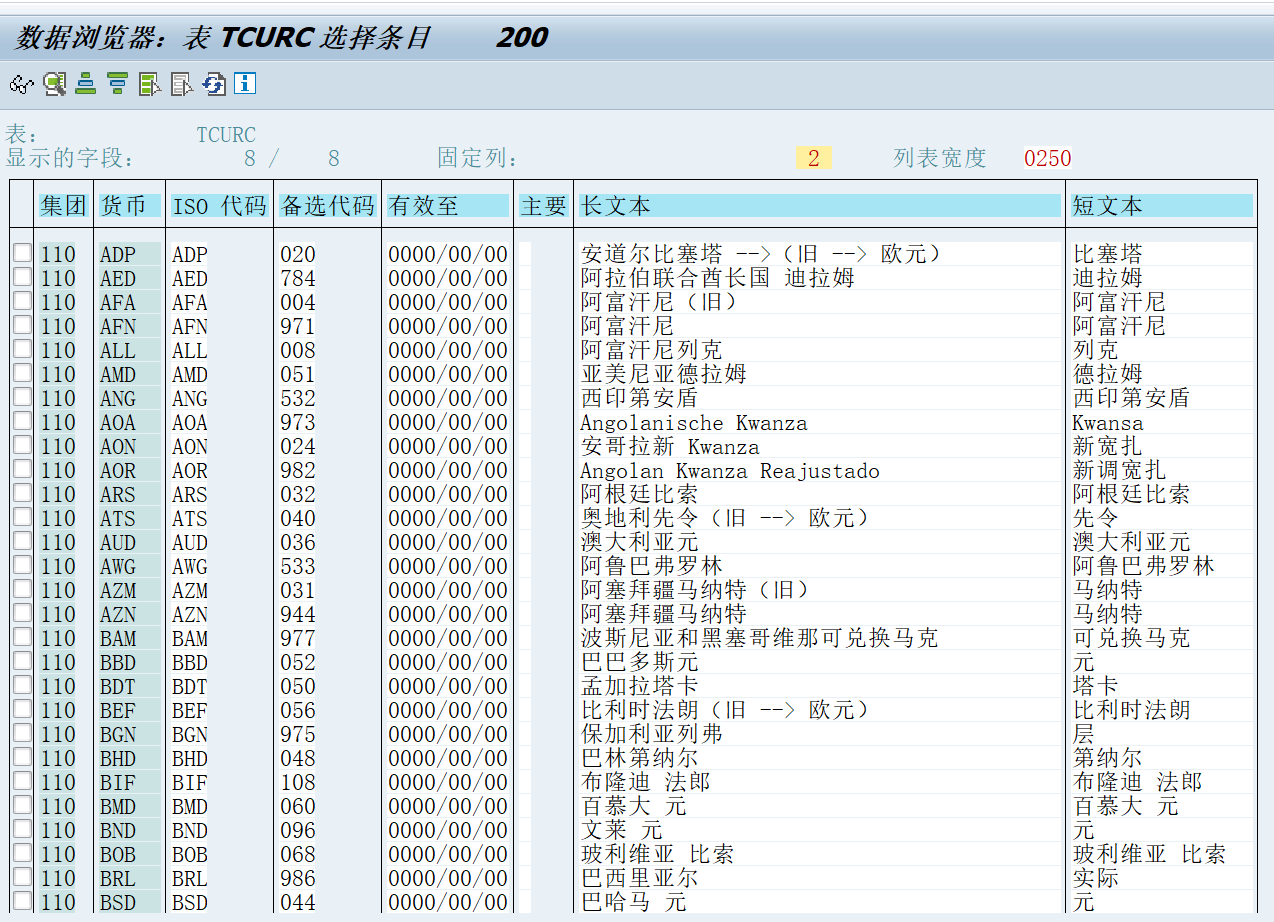Click long text 西印第安盾
The image size is (1274, 922).
tap(640, 398)
